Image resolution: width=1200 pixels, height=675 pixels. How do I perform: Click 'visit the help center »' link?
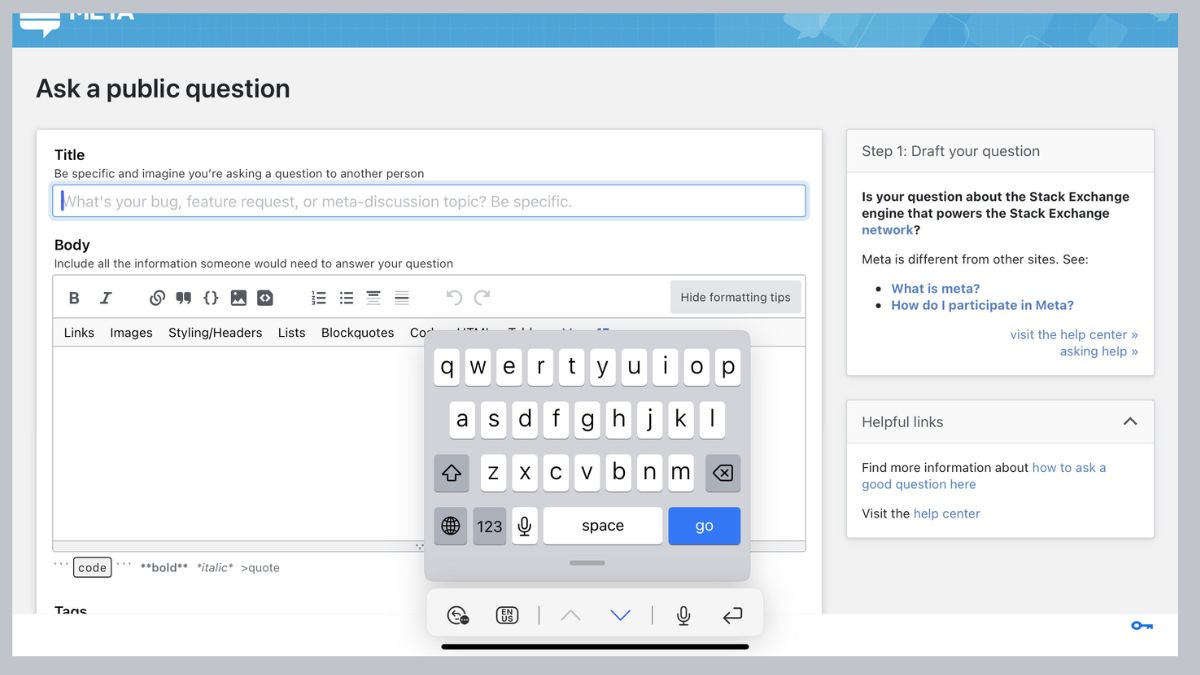coord(1074,335)
